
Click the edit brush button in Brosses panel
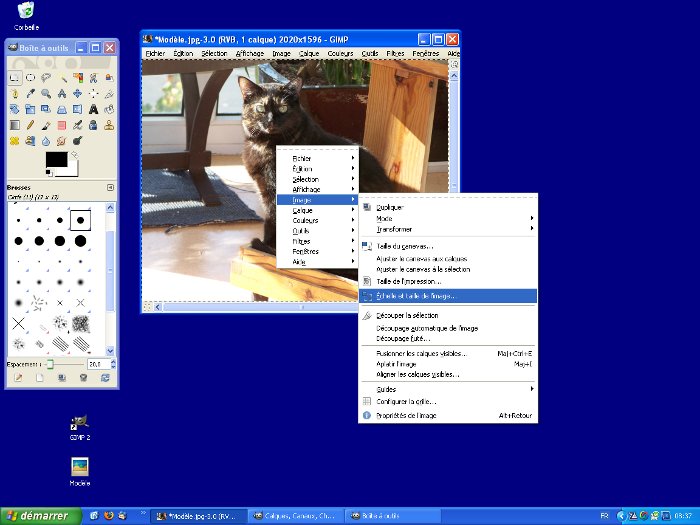(18, 378)
